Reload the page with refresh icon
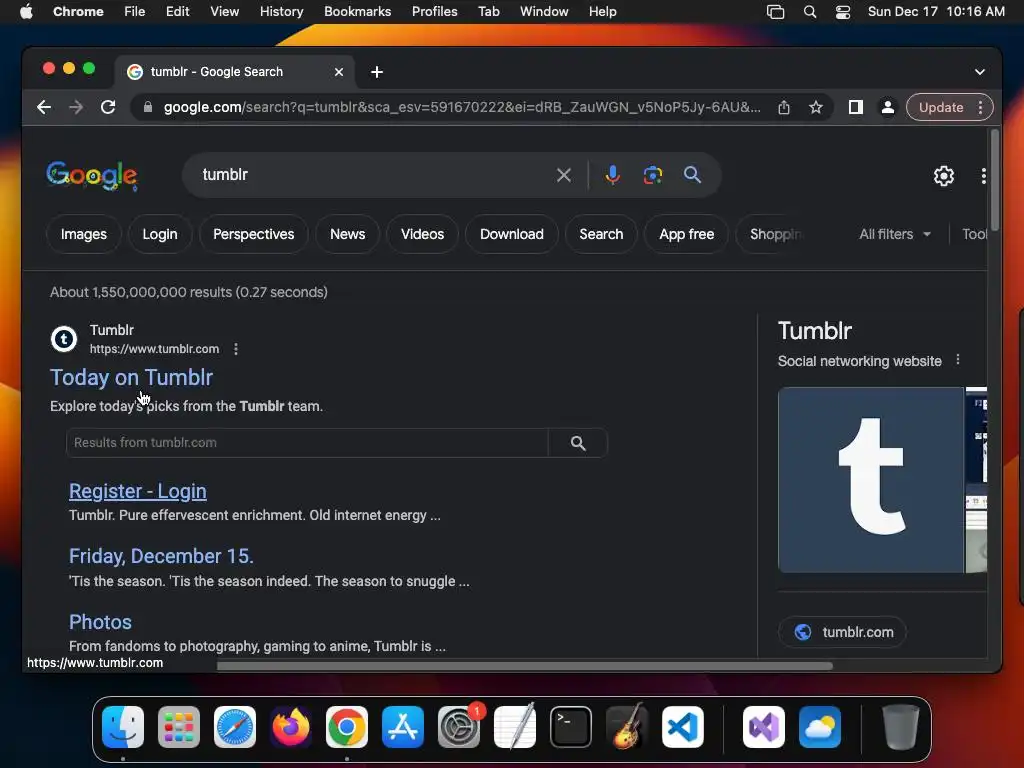The image size is (1024, 768). click(108, 107)
